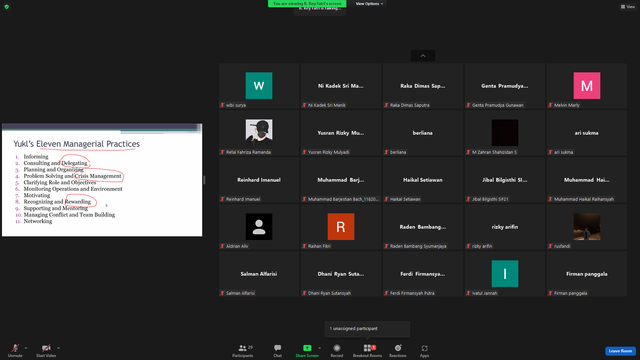Viewport: 640px width, 360px height.
Task: Click the Salman Alfarisi participant tile
Action: 259,273
